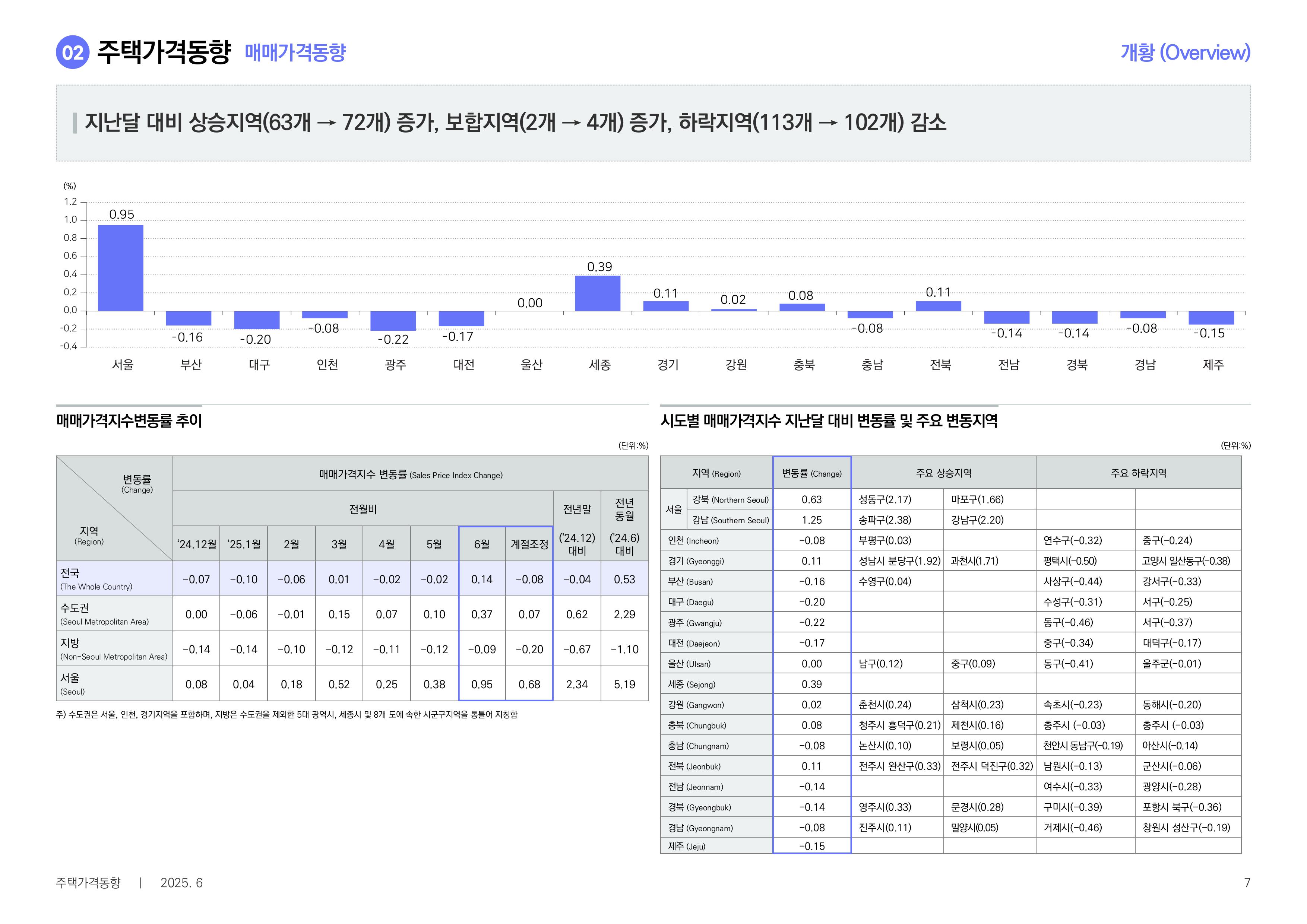Click the 송파구(2.38) cell

[x=884, y=520]
